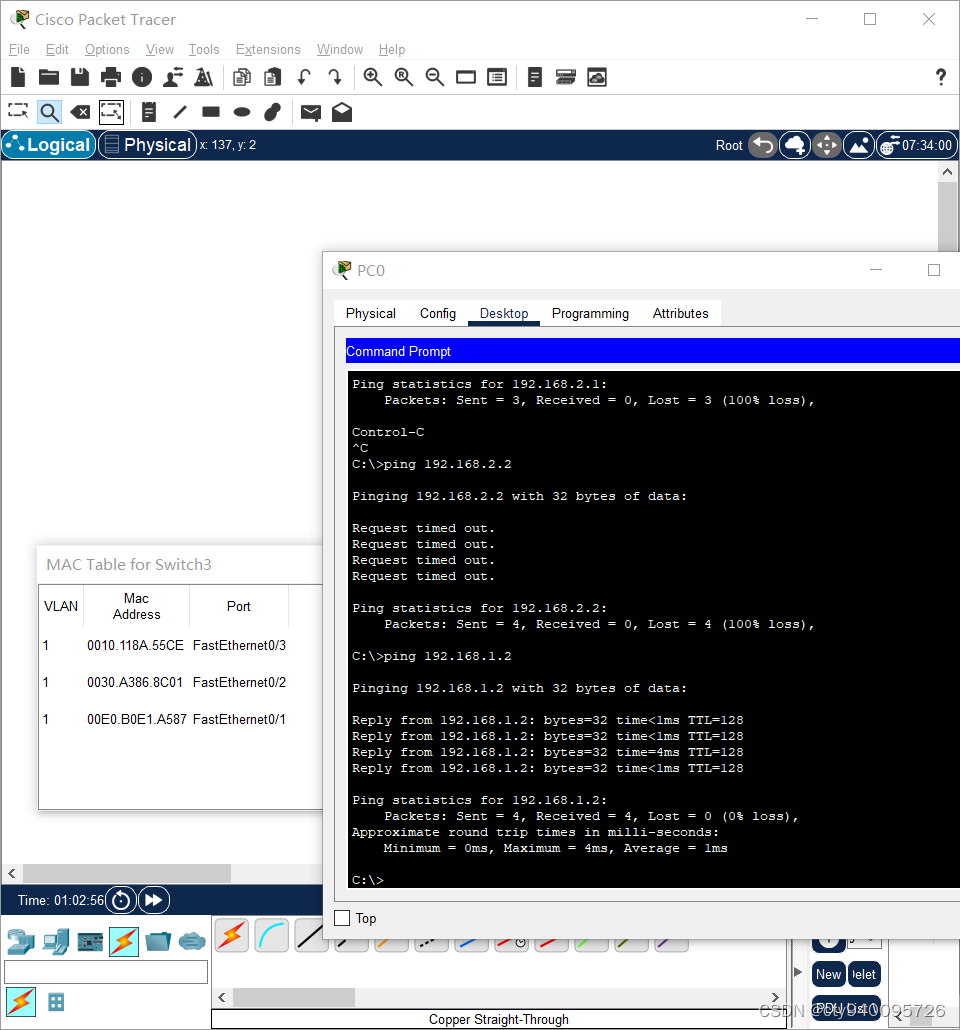Open the Help question mark
This screenshot has width=960, height=1030.
click(x=941, y=78)
